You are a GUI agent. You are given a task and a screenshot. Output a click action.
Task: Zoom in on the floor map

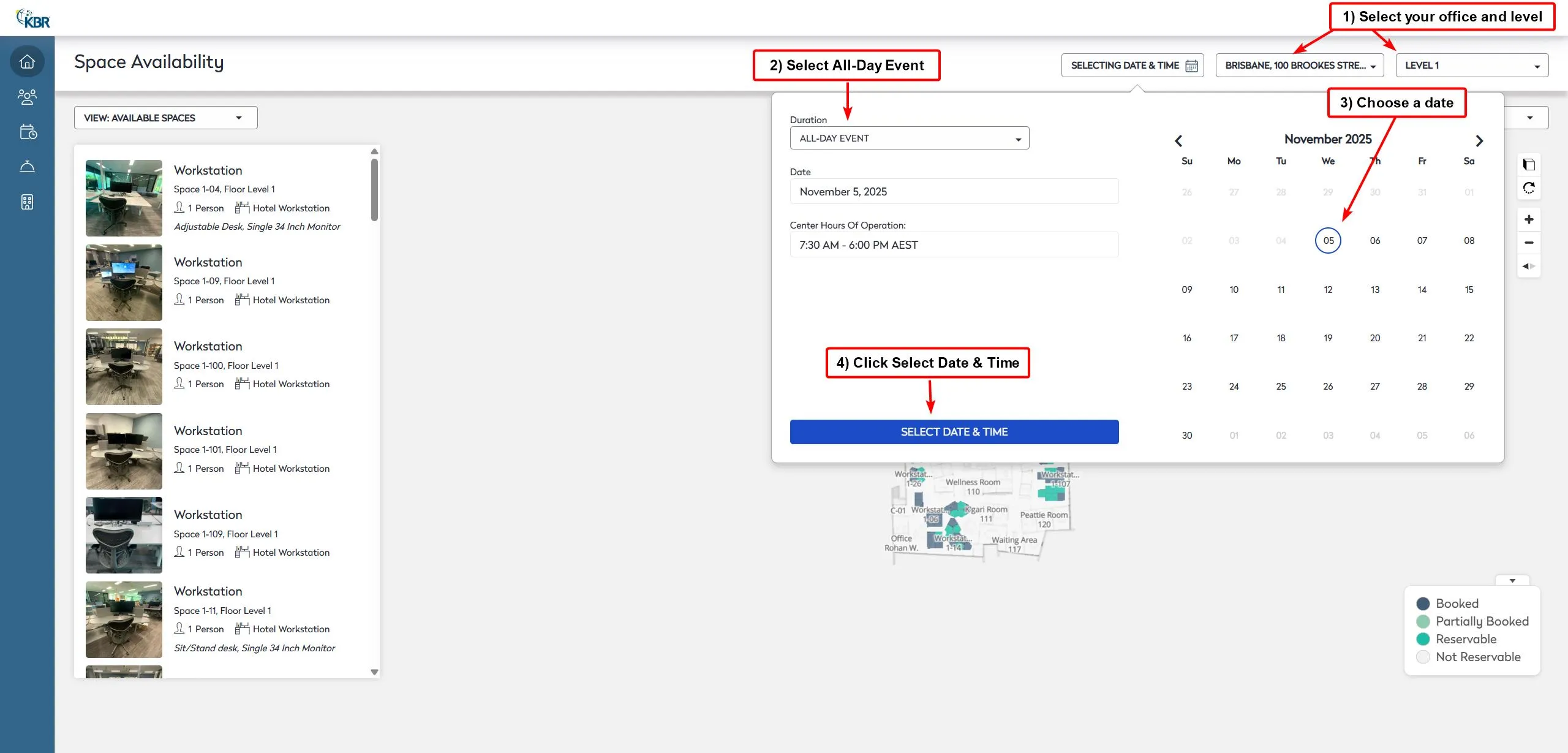click(x=1529, y=219)
